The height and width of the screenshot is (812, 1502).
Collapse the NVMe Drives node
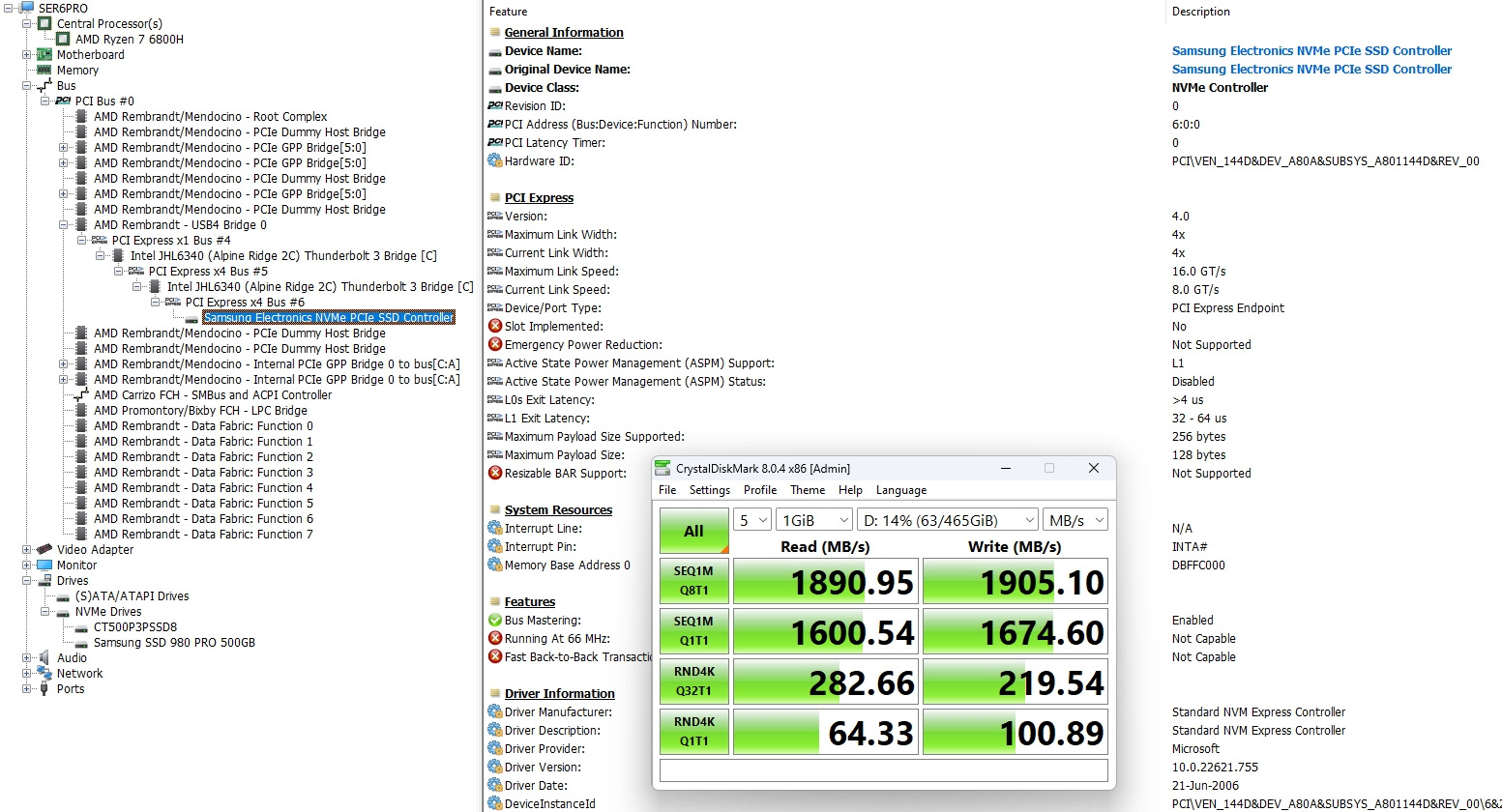(x=45, y=611)
